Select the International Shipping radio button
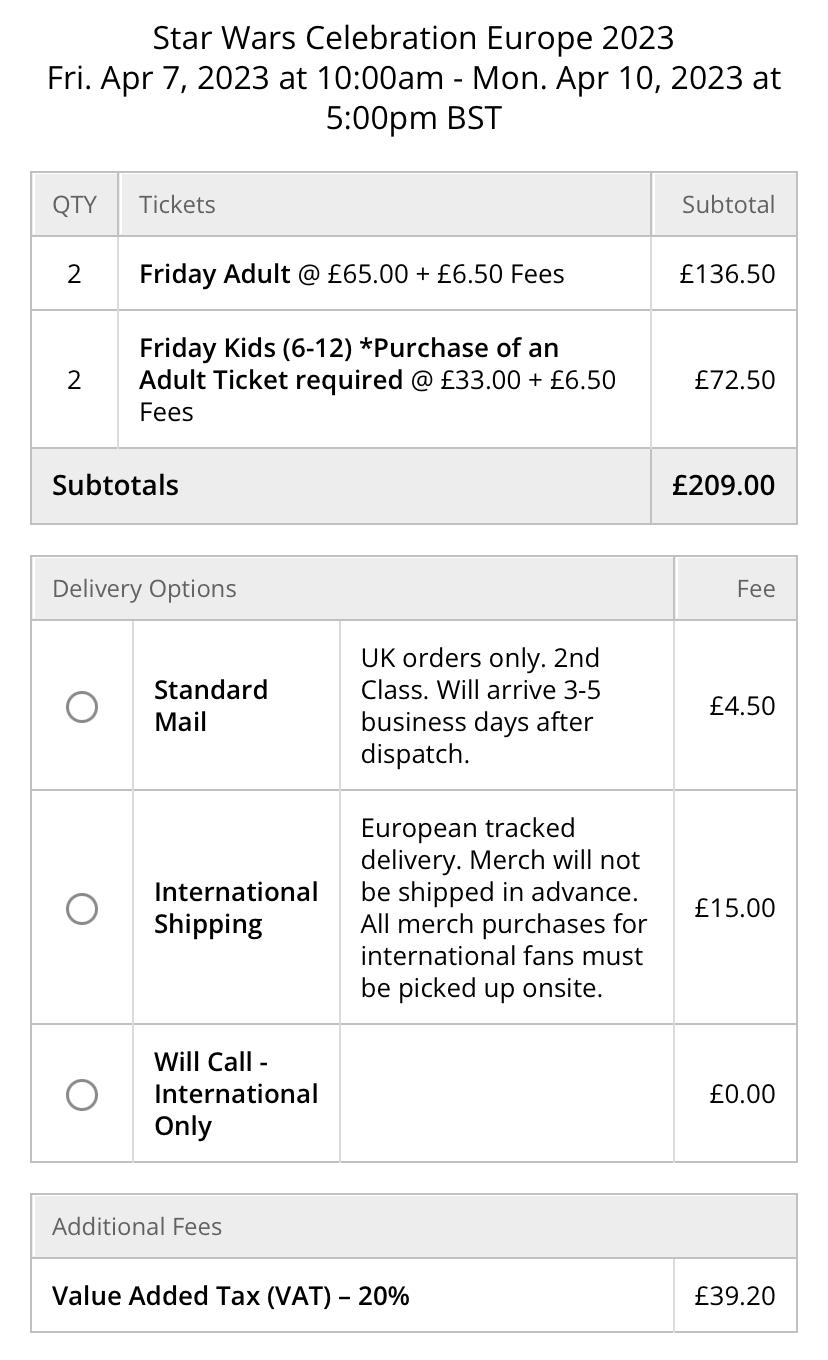This screenshot has height=1360, width=828. pos(82,908)
